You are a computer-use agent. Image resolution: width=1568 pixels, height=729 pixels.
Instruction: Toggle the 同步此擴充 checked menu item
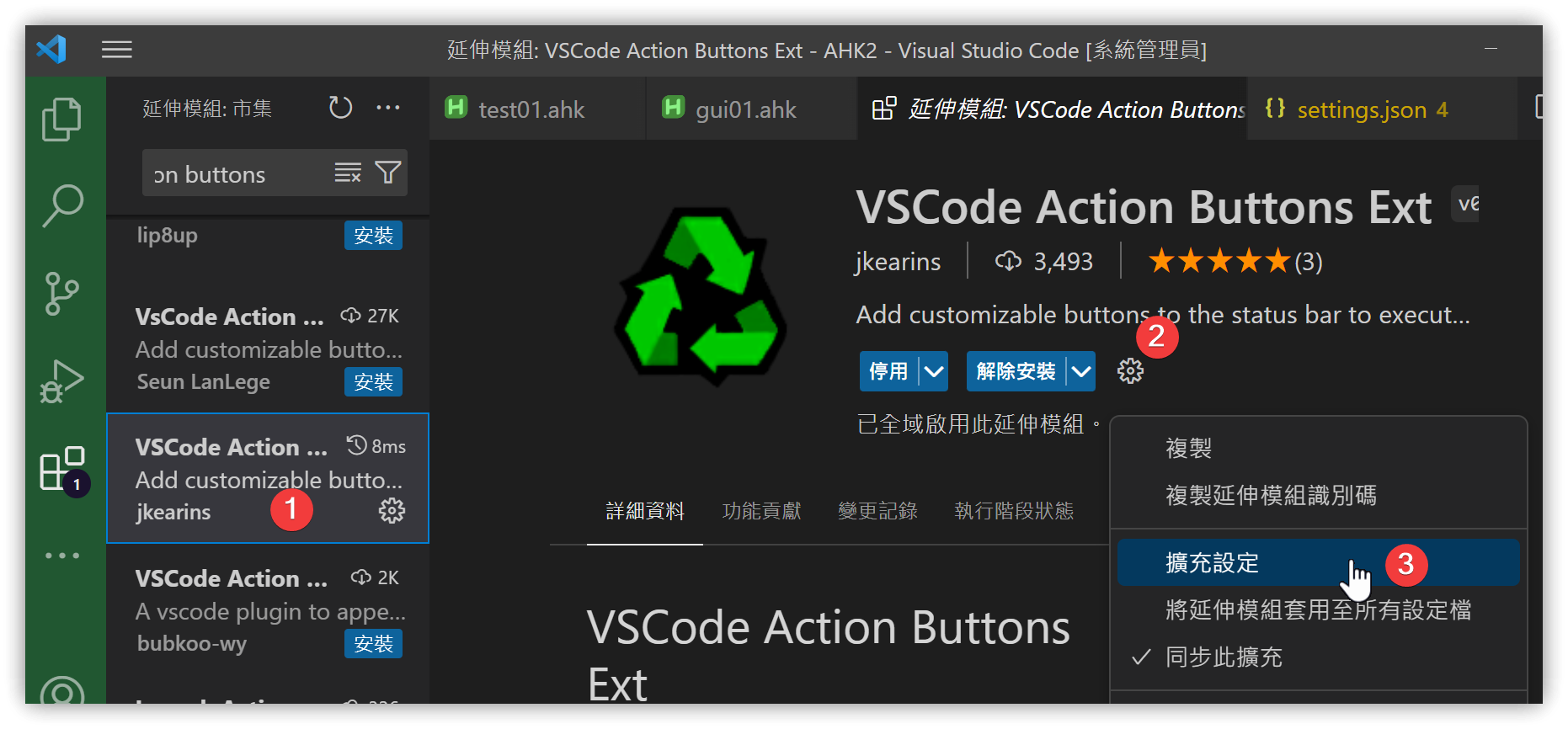1319,657
